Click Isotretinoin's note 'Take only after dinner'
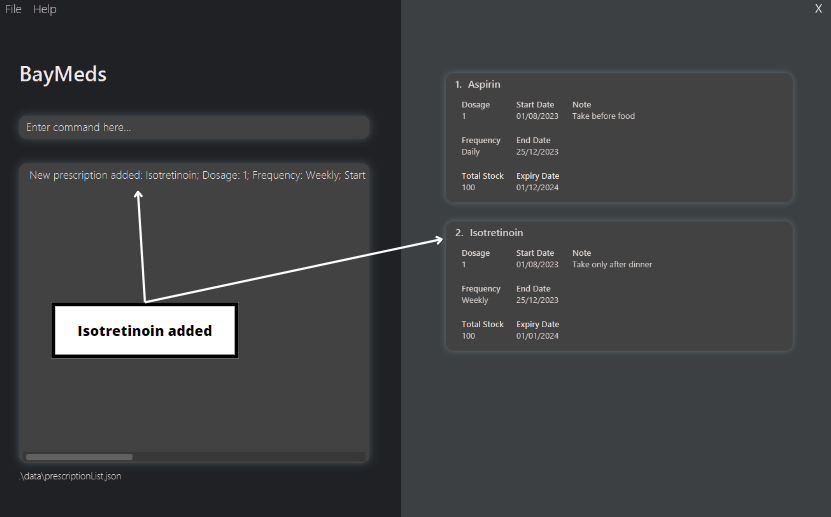Image resolution: width=831 pixels, height=517 pixels. [x=612, y=264]
